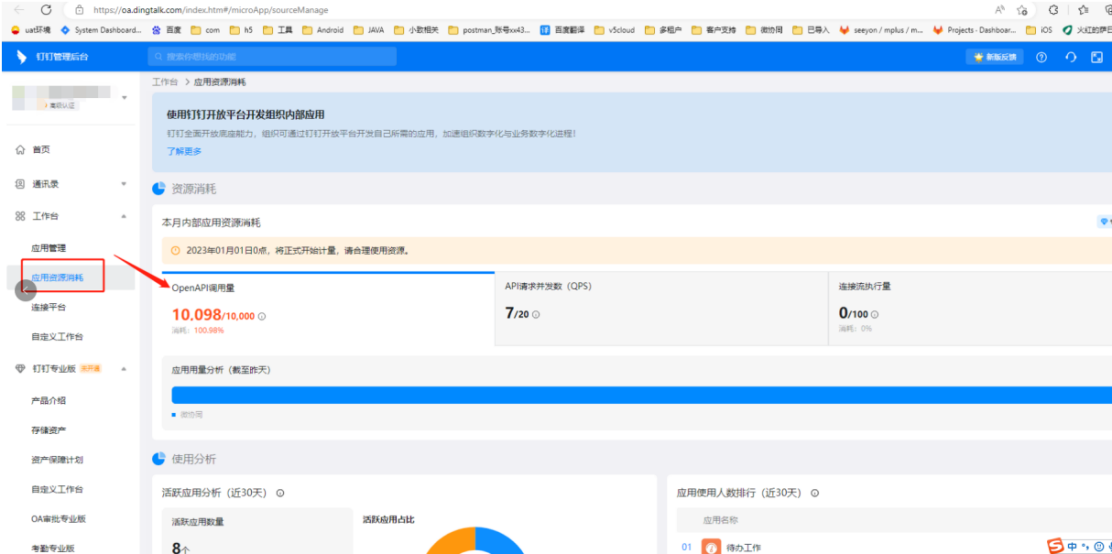Screen dimensions: 1112x554
Task: Click the browser refresh icon
Action: 47,10
